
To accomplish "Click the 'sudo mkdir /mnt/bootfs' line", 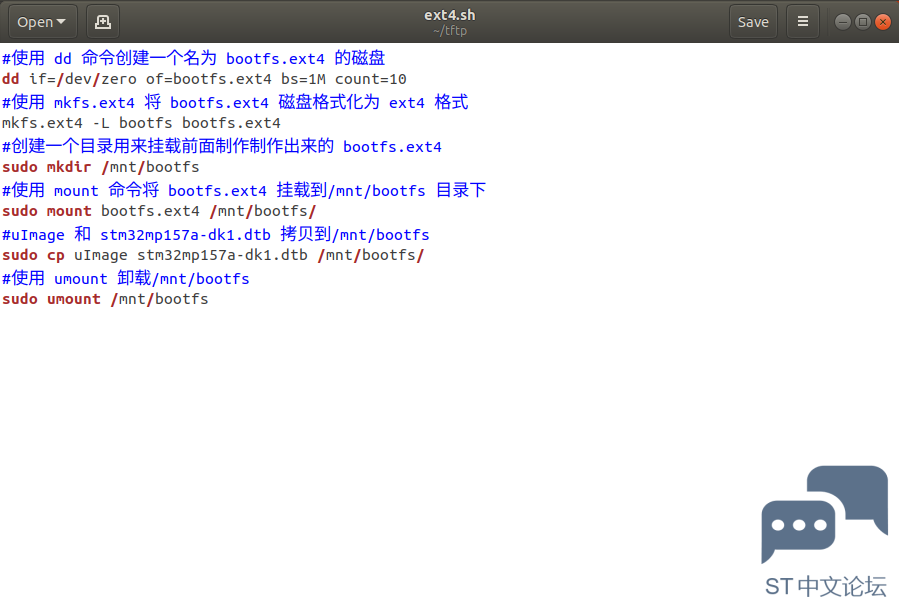I will (101, 167).
